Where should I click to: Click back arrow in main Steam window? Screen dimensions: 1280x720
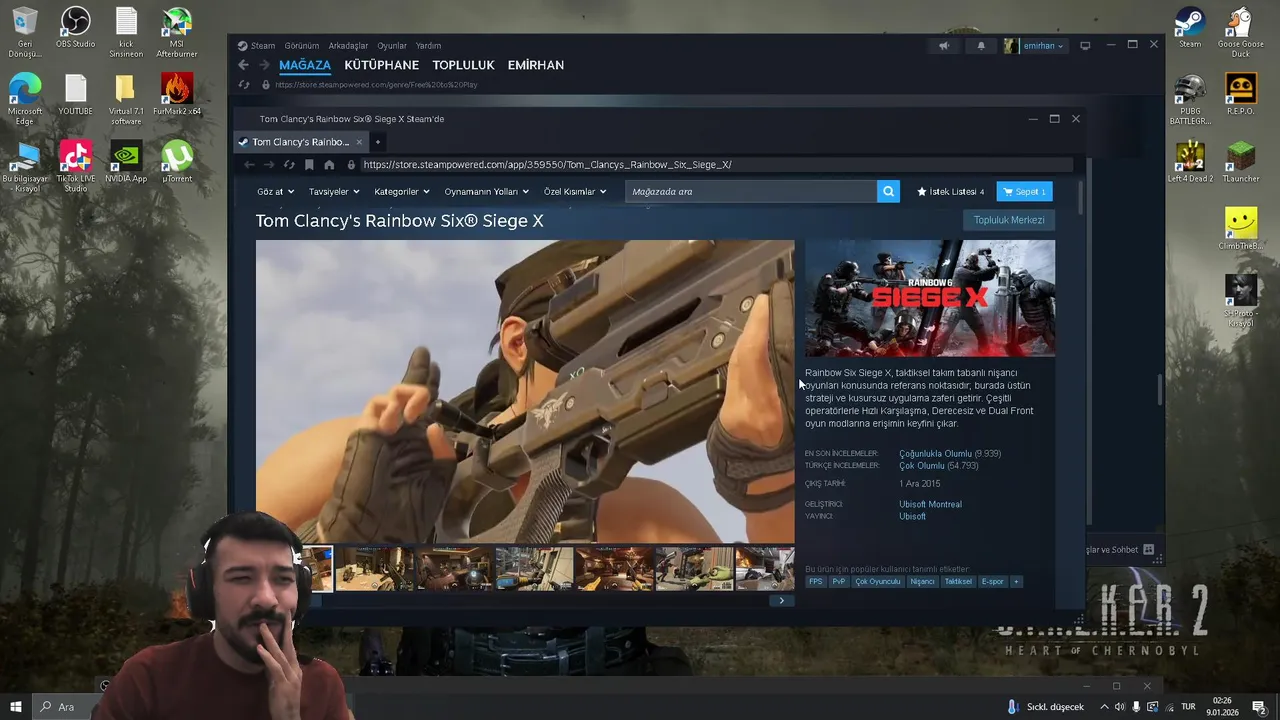click(243, 65)
